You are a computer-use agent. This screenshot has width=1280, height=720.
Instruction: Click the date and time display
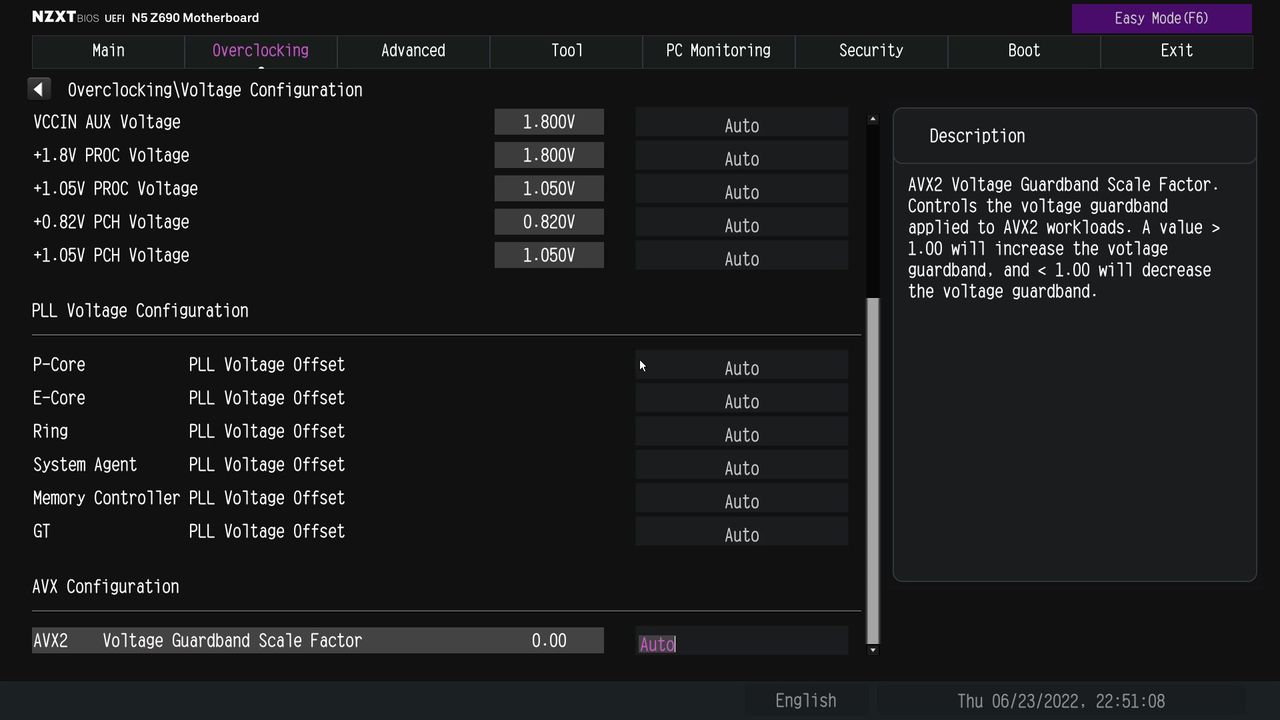1061,701
